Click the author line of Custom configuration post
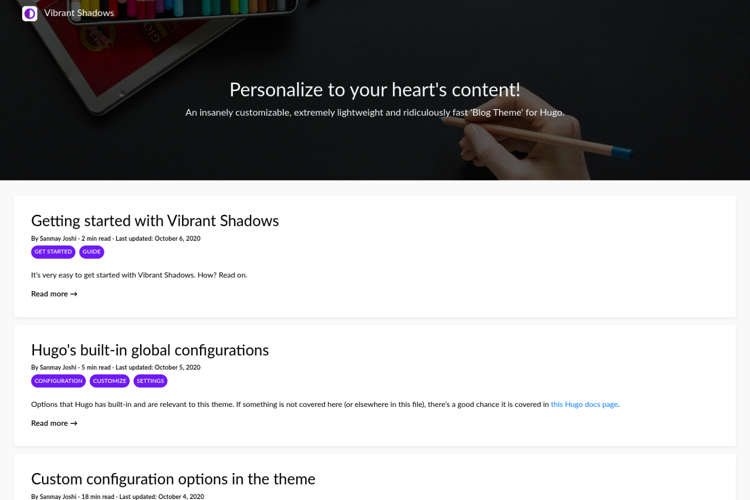The image size is (750, 500). [117, 496]
